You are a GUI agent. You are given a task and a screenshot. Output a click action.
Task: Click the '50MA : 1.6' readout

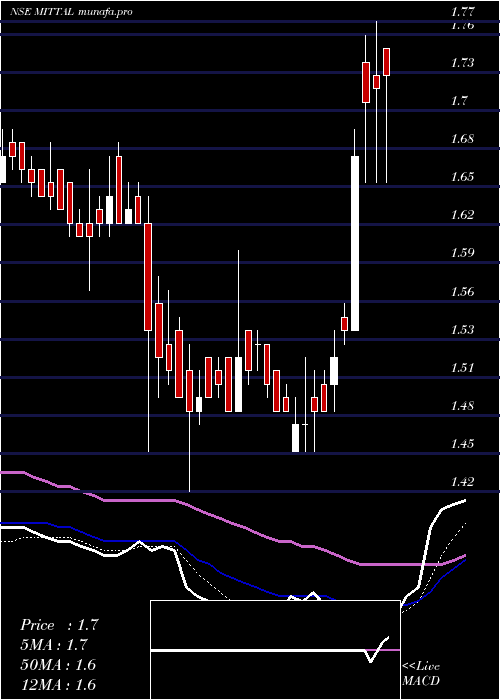click(58, 665)
